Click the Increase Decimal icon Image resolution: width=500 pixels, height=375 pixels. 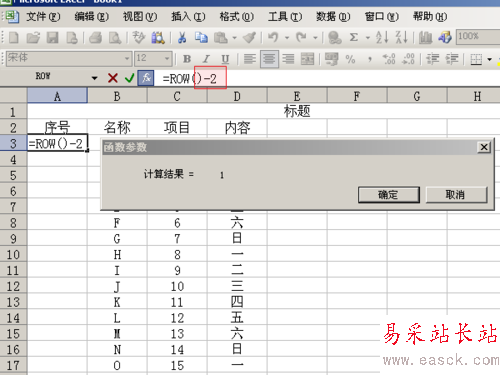(x=389, y=59)
